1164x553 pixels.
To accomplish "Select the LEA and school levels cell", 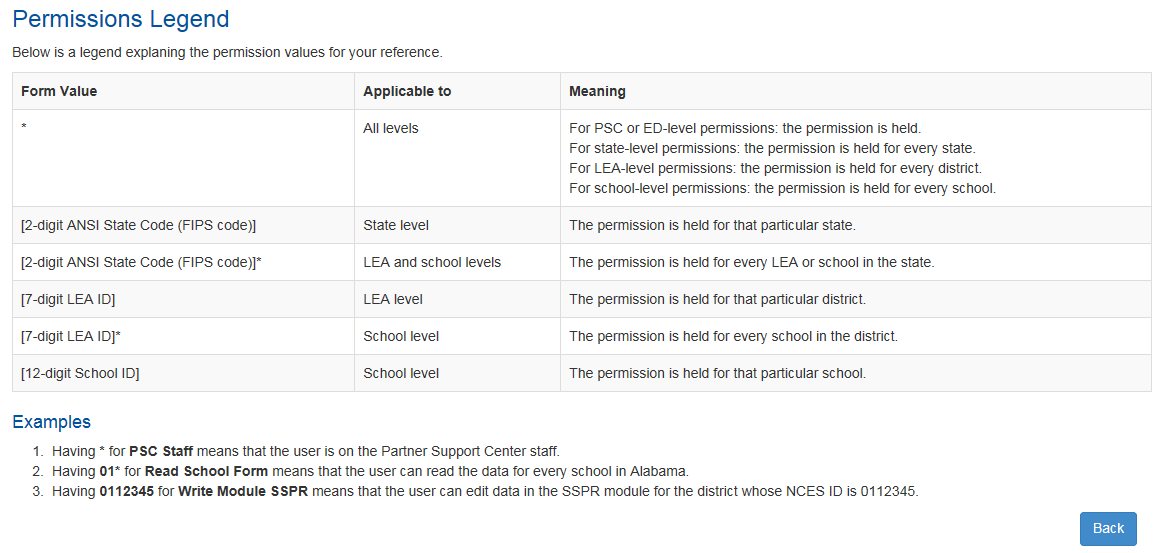I will click(432, 262).
